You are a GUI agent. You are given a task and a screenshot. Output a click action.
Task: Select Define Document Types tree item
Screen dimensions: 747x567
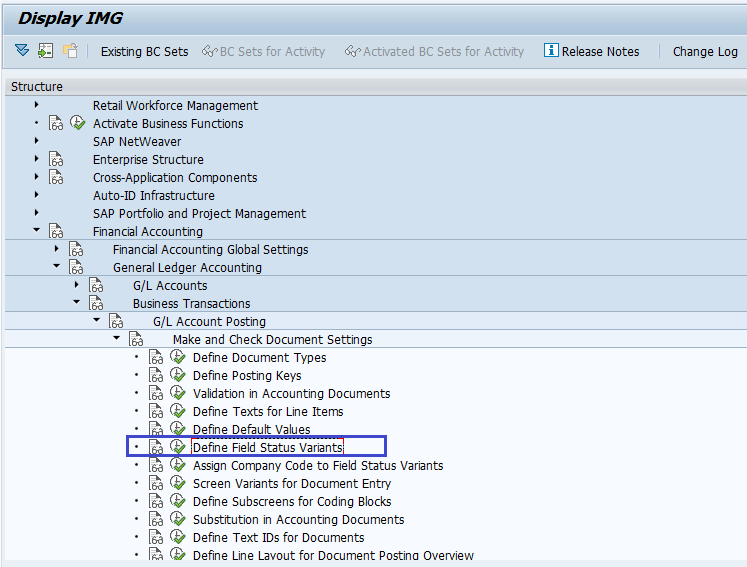pos(260,358)
